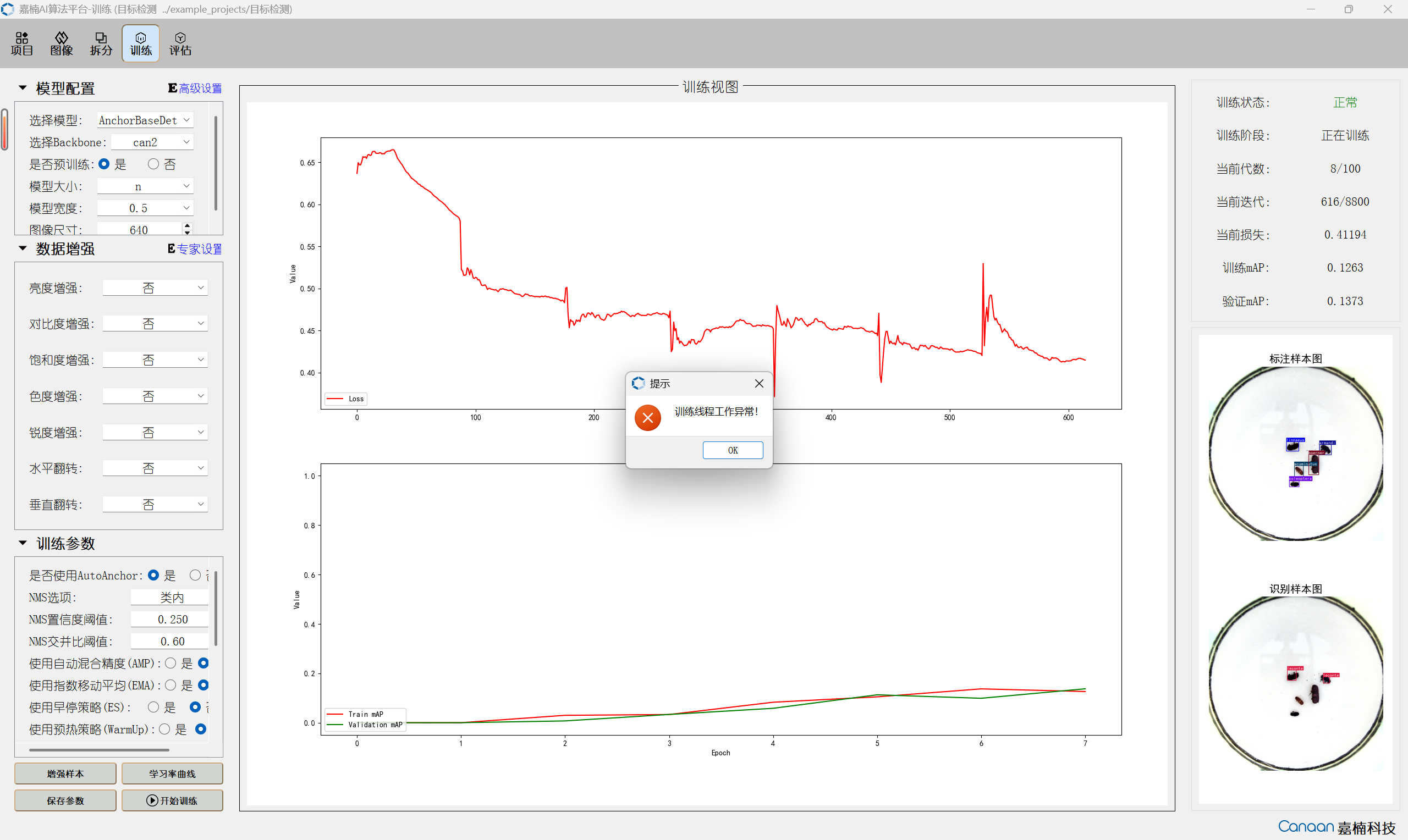
Task: Click the 标注样本图 thumbnail image
Action: tap(1295, 454)
